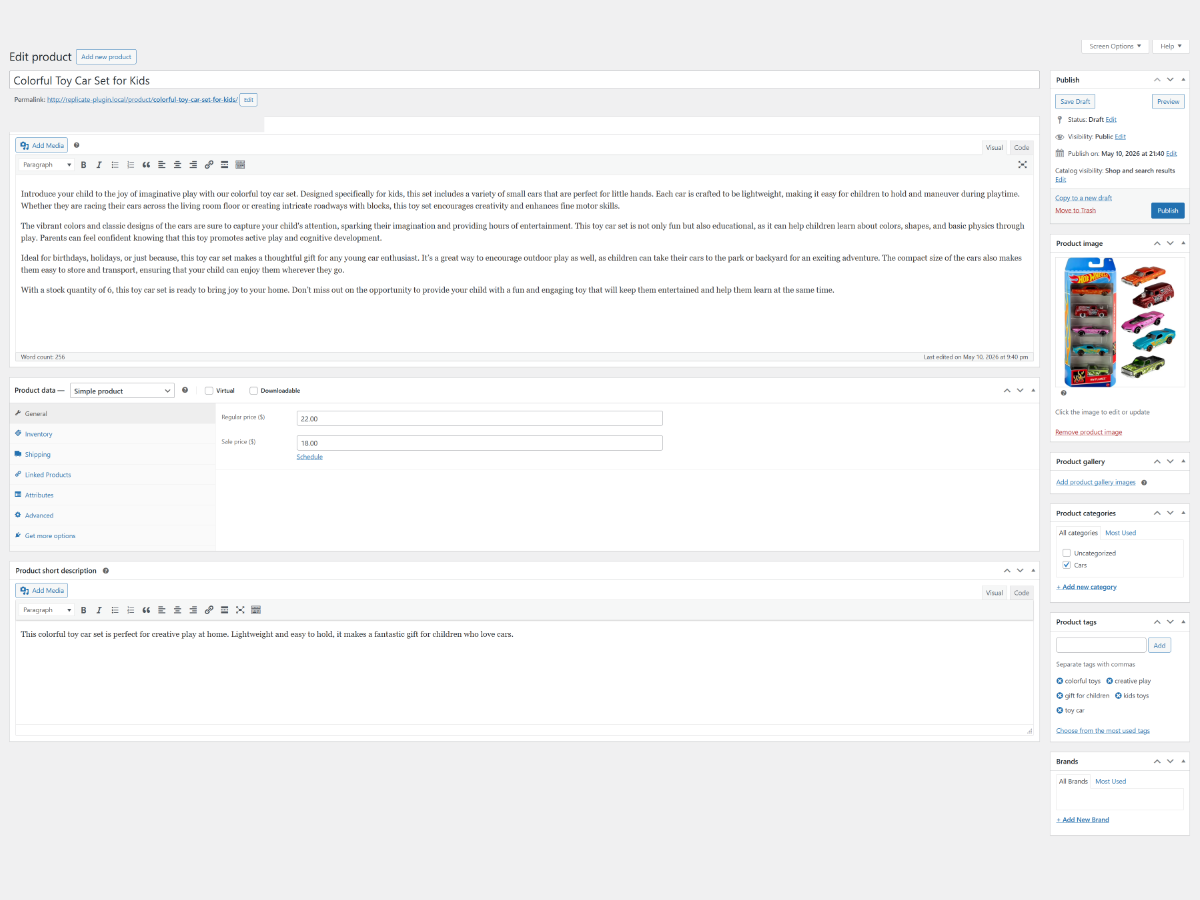Open Paragraph format dropdown in short description
The image size is (1200, 900).
click(x=47, y=609)
